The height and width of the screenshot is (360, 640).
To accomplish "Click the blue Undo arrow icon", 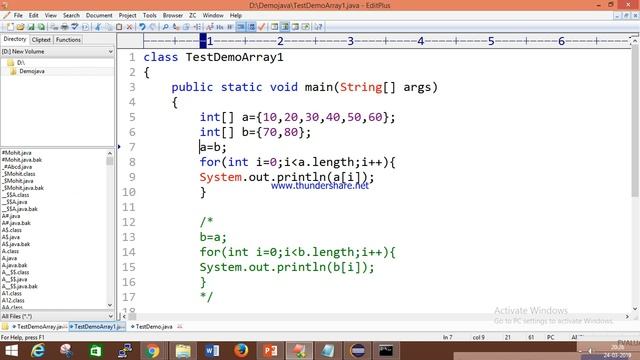I will (142, 27).
